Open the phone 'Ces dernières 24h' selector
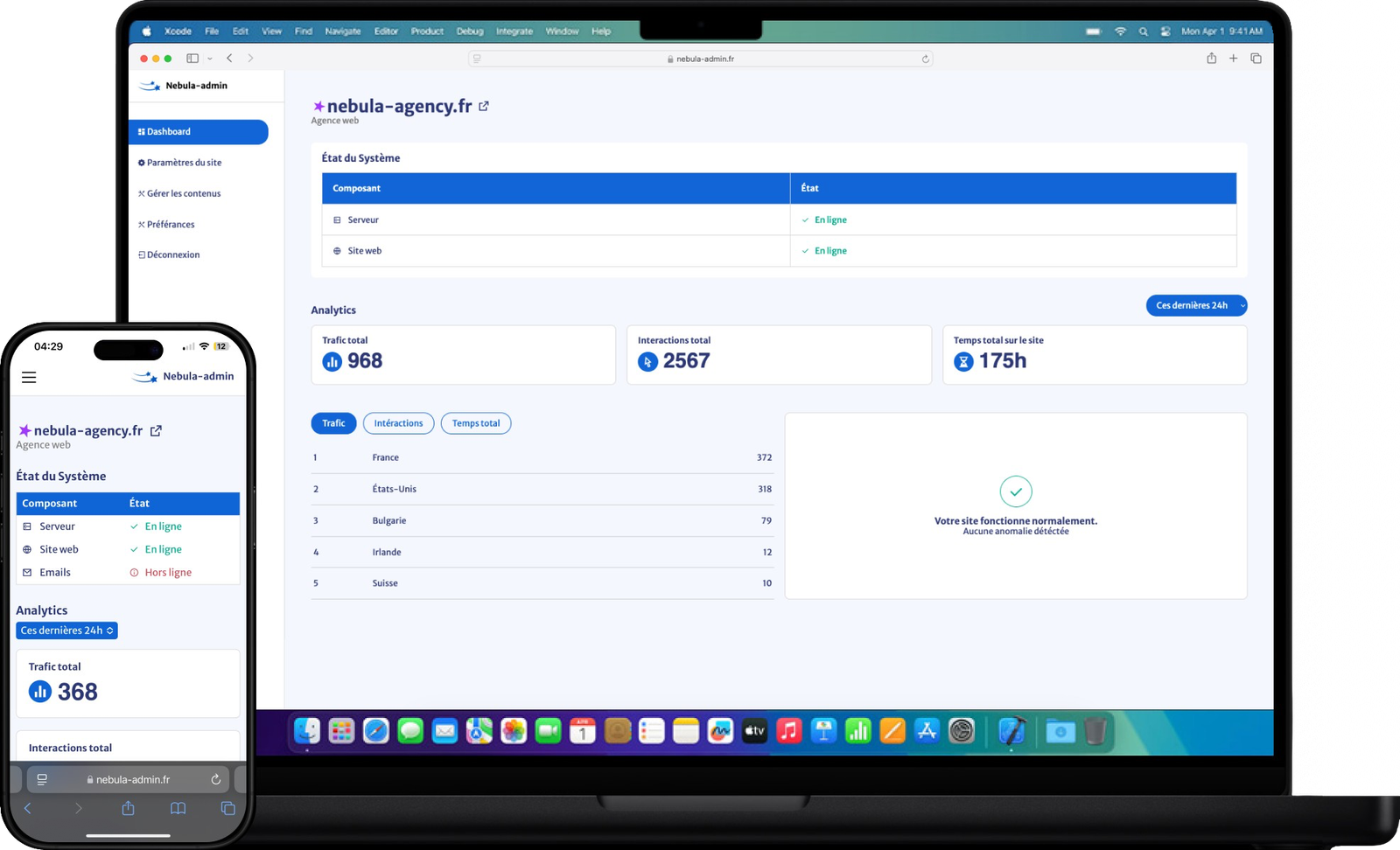The height and width of the screenshot is (850, 1400). [x=66, y=631]
